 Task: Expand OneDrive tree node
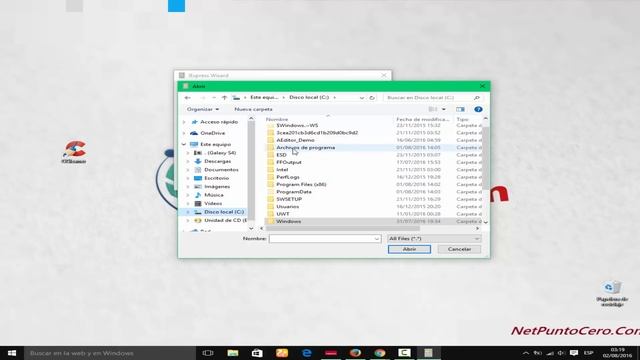pos(184,133)
